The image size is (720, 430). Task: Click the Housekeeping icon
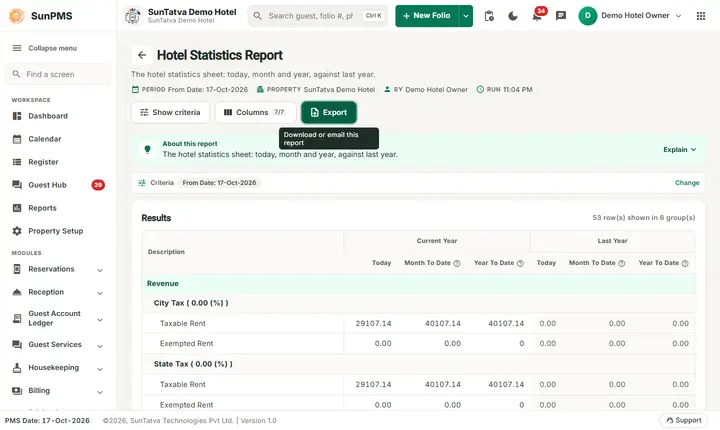point(17,368)
